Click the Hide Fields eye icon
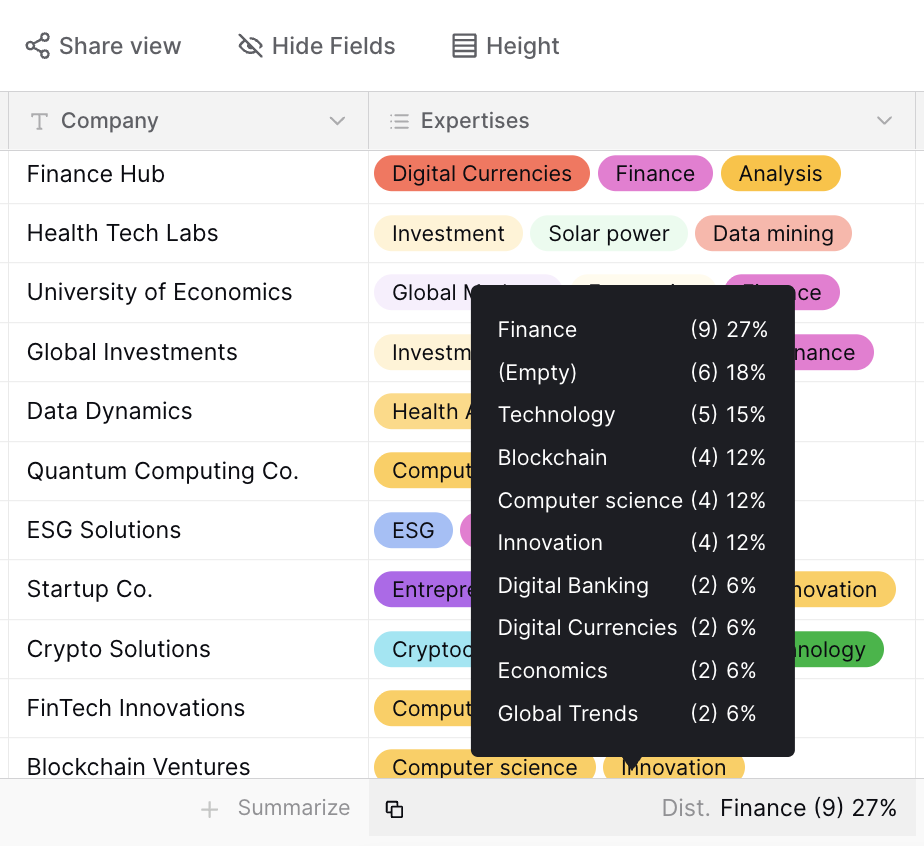Image resolution: width=924 pixels, height=846 pixels. click(250, 46)
